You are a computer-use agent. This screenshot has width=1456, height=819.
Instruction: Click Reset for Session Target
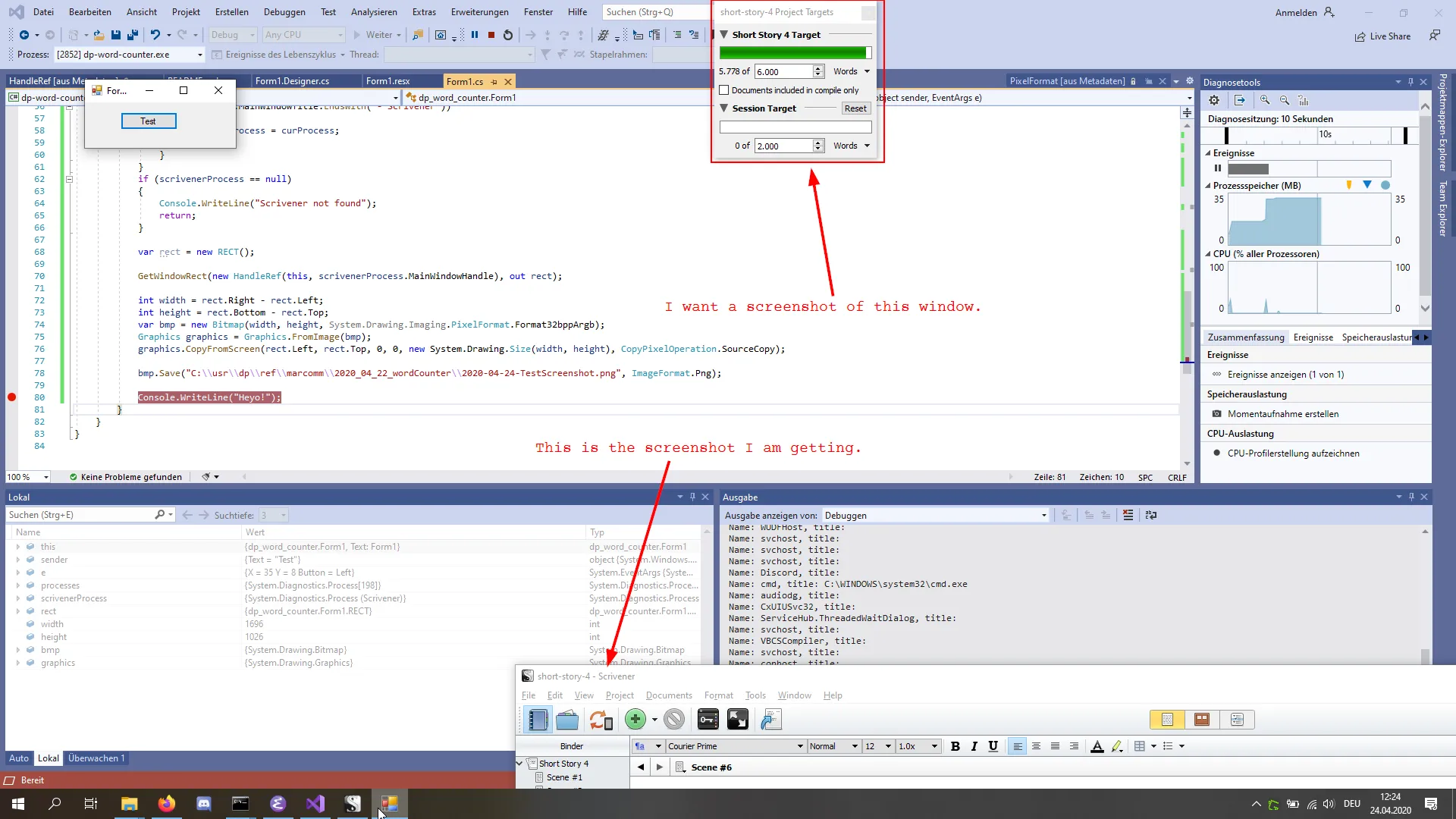[855, 108]
